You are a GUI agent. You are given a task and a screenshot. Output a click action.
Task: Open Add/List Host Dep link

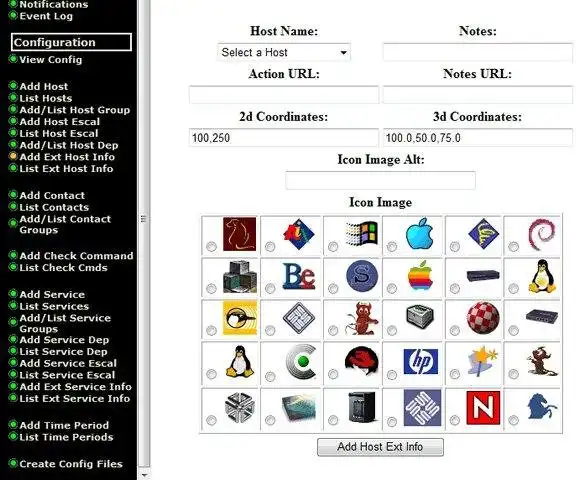69,145
